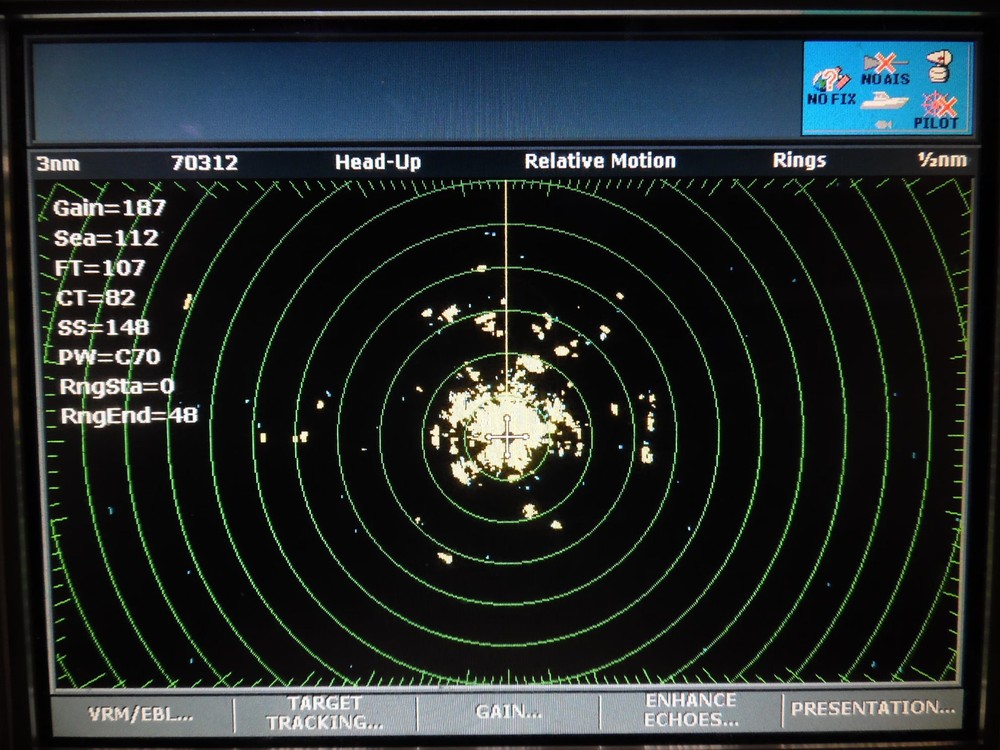
Task: Select the 3nm range indicator
Action: click(x=57, y=164)
